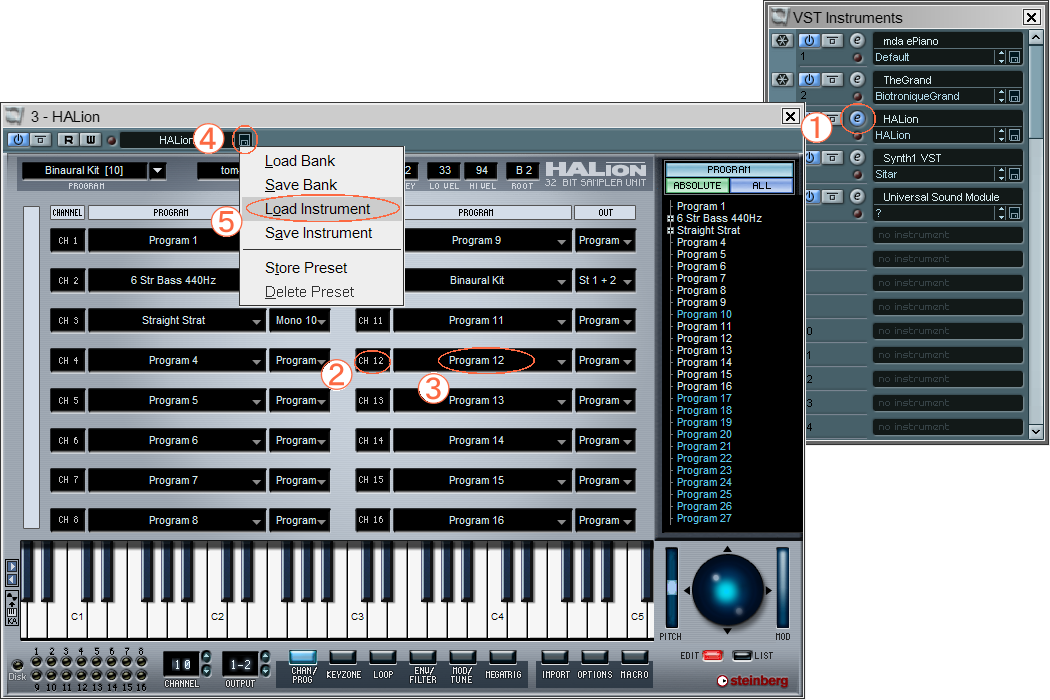
Task: Expand 6 Str Bass 440Hz in program list
Action: click(x=670, y=218)
